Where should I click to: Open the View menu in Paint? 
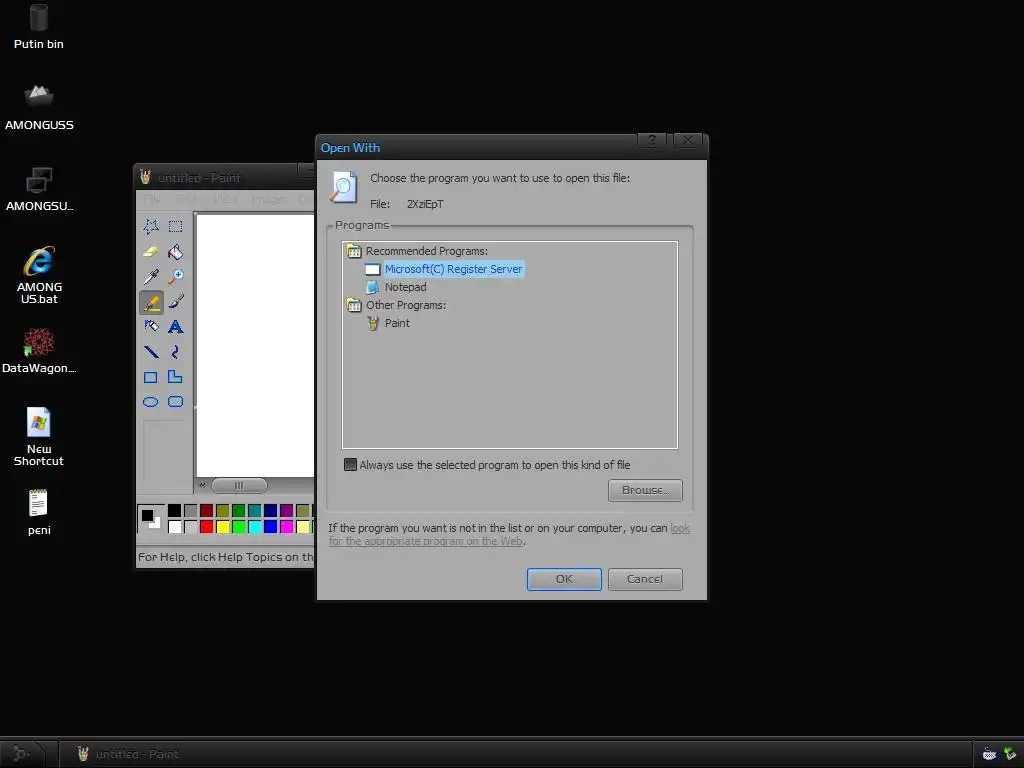225,199
